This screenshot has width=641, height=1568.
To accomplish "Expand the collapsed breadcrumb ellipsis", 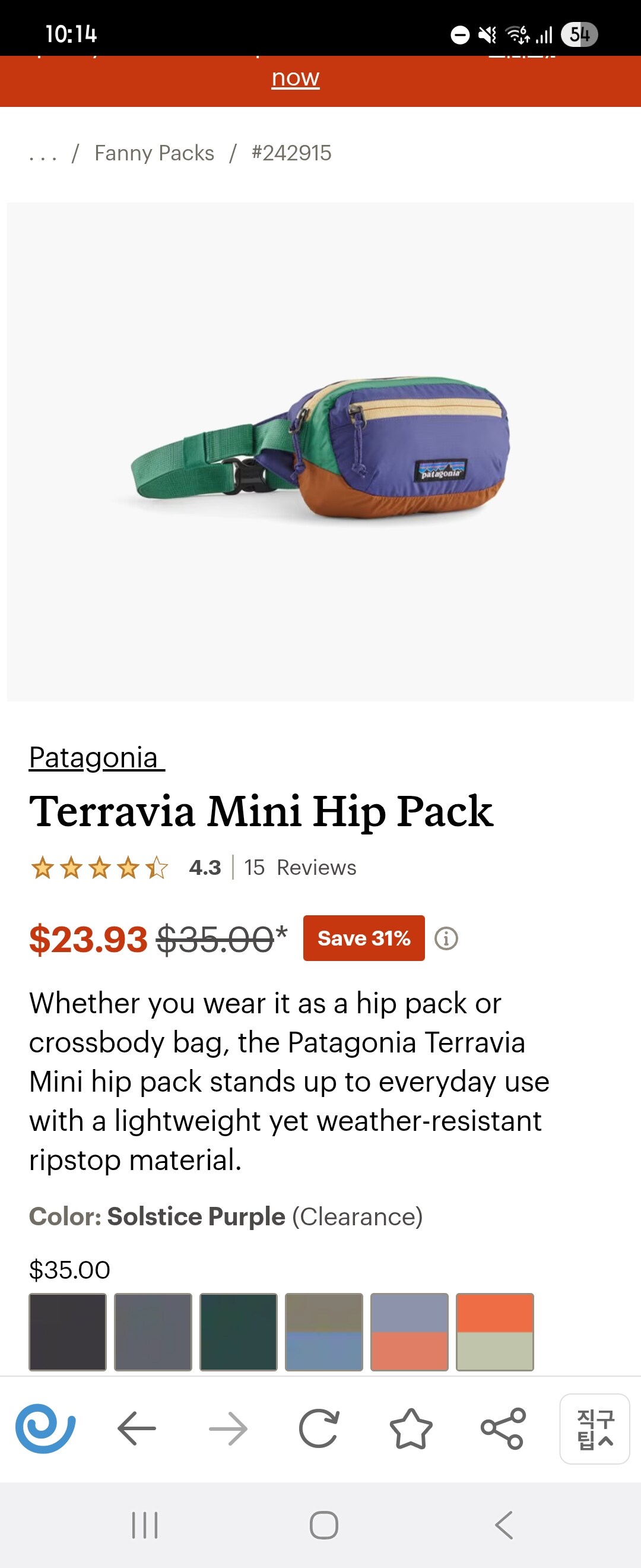I will (x=43, y=154).
